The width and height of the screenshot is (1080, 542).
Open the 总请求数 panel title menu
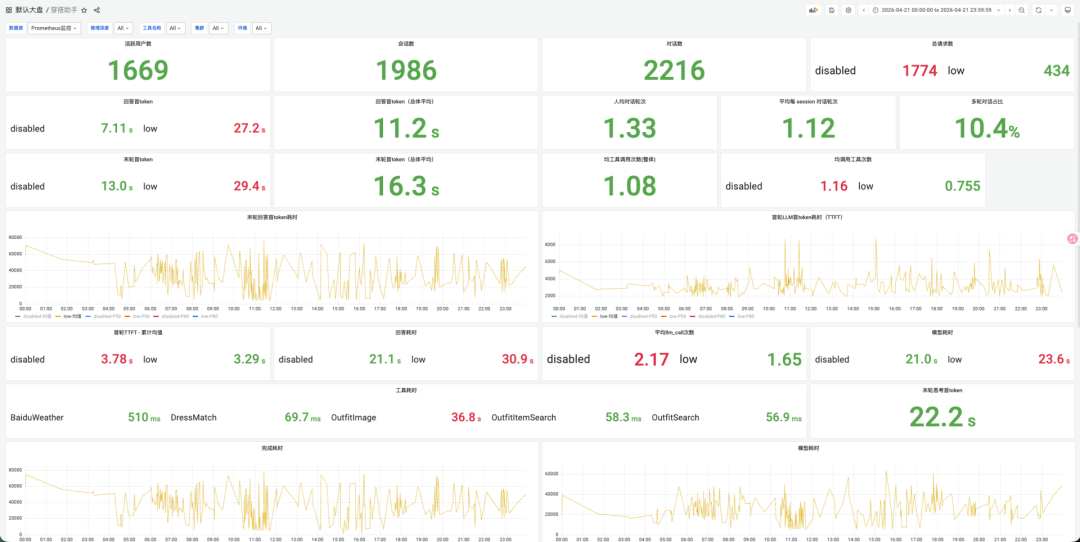pos(942,43)
